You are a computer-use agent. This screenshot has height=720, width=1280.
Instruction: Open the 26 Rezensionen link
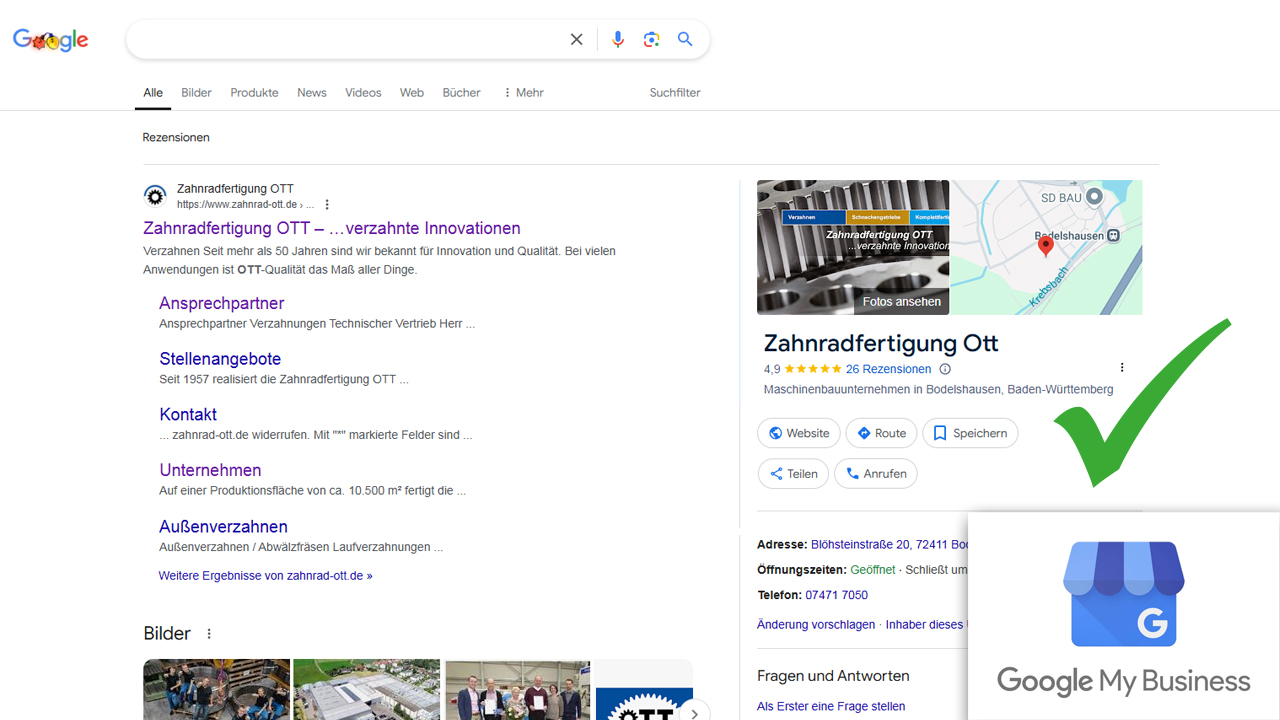click(x=888, y=369)
